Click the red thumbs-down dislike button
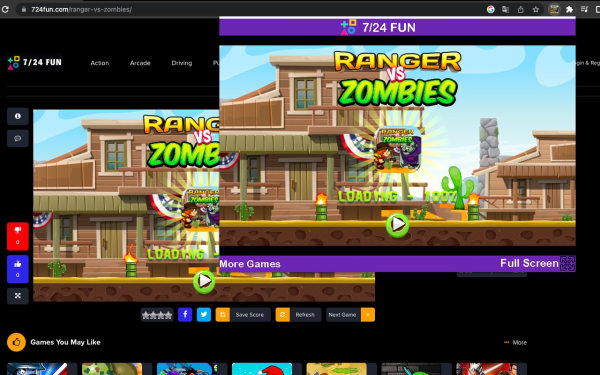Viewport: 600px width, 375px height. tap(18, 236)
